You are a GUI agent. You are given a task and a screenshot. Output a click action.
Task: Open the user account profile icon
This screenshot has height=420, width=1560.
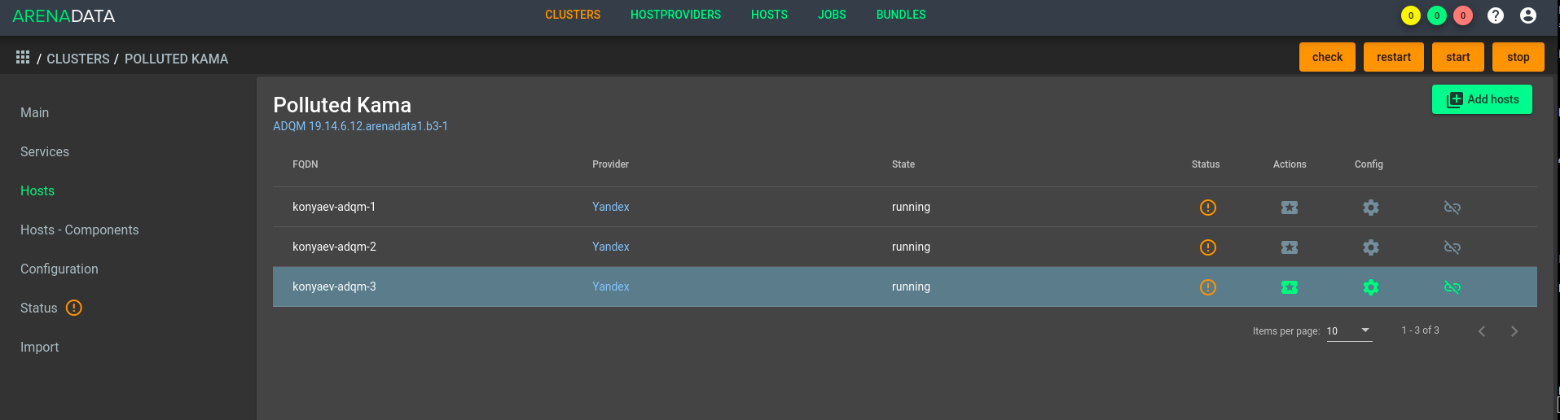coord(1527,15)
